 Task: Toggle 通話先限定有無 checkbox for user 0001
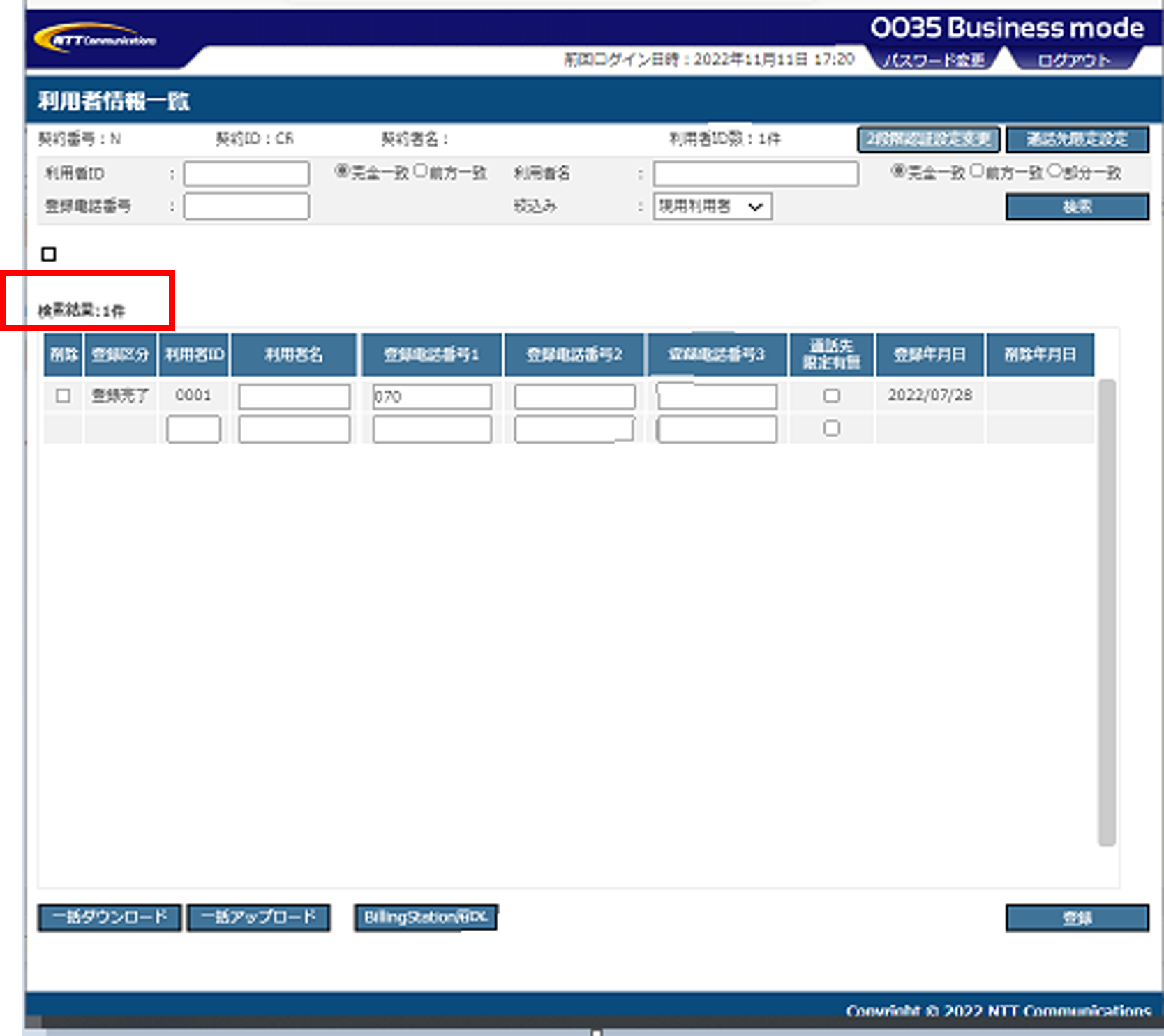tap(831, 396)
